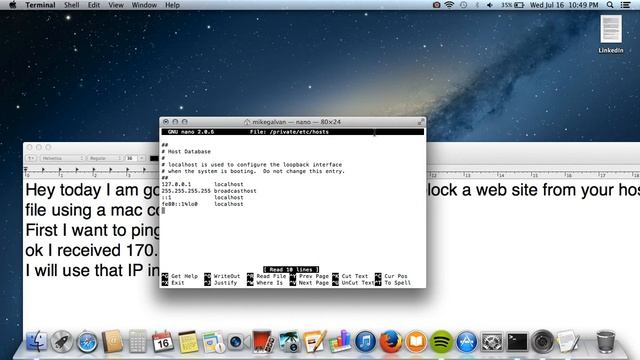Open round camera lens app in Dock
The width and height of the screenshot is (640, 360).
(542, 342)
